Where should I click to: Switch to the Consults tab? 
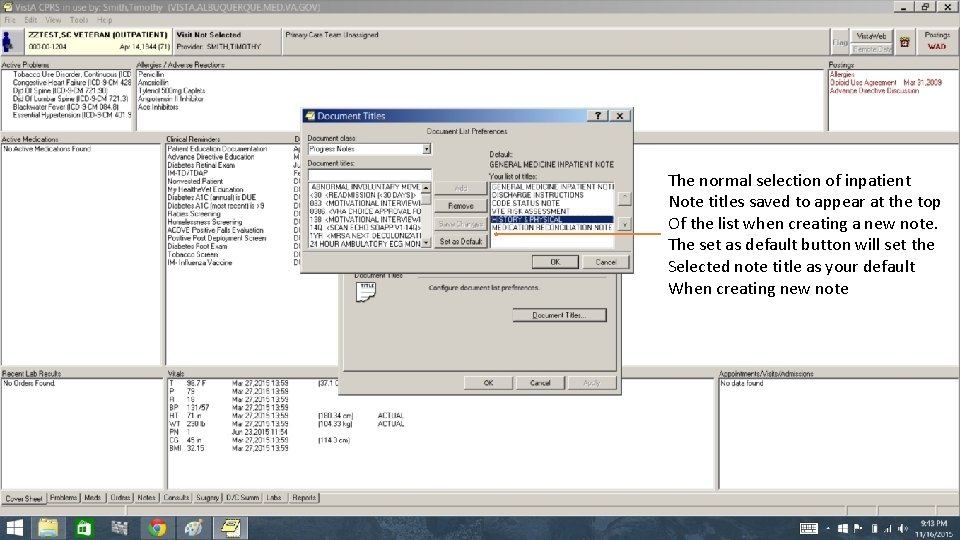176,498
